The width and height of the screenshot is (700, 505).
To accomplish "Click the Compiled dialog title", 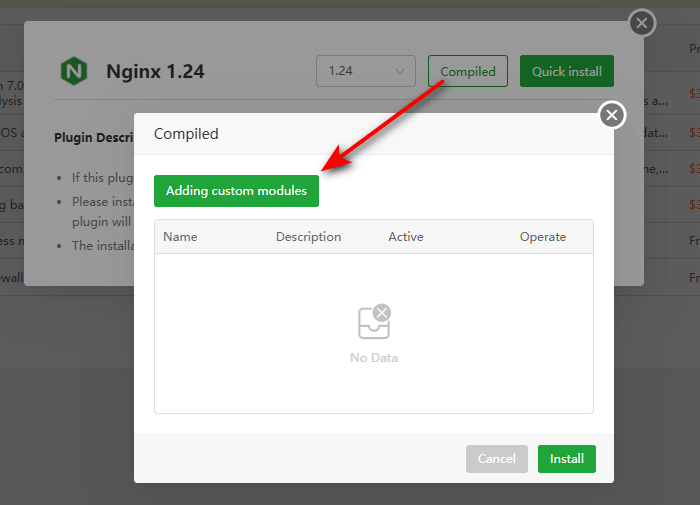I will pos(186,134).
